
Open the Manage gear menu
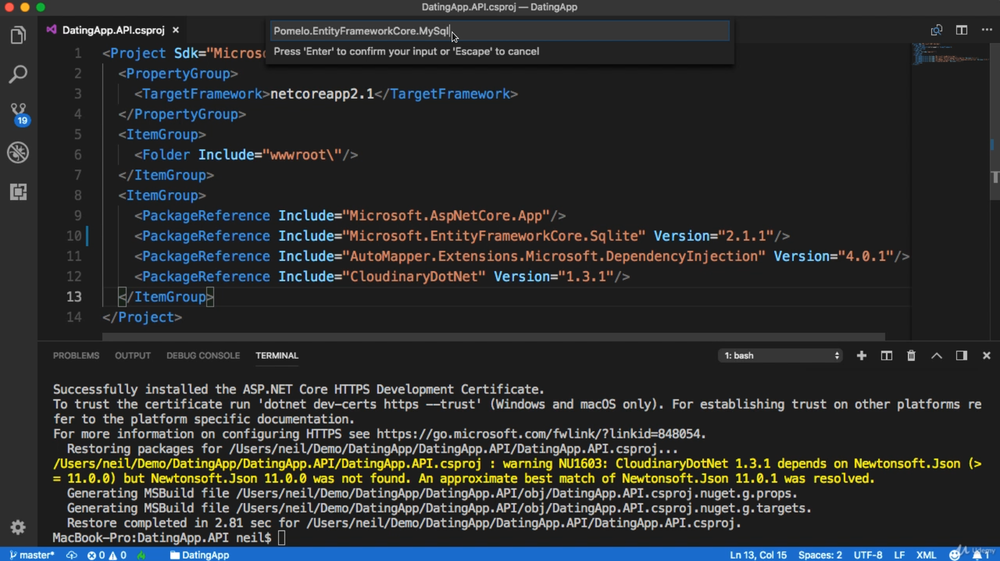[x=18, y=527]
